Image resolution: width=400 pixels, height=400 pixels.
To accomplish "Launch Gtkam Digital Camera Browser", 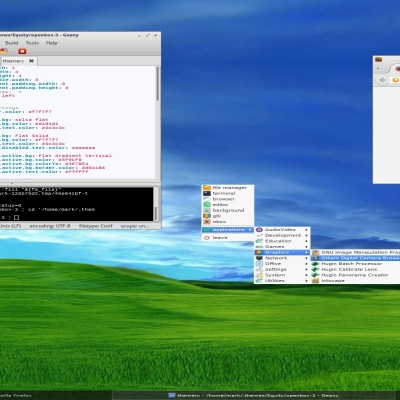I will [x=355, y=258].
